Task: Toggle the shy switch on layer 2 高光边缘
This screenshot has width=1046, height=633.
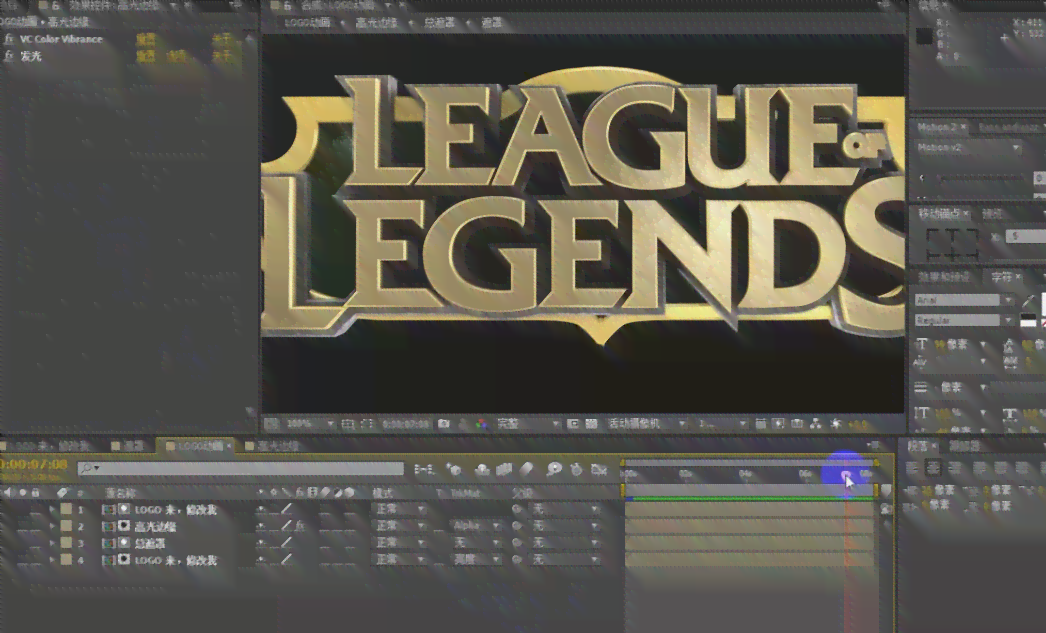Action: pos(261,526)
